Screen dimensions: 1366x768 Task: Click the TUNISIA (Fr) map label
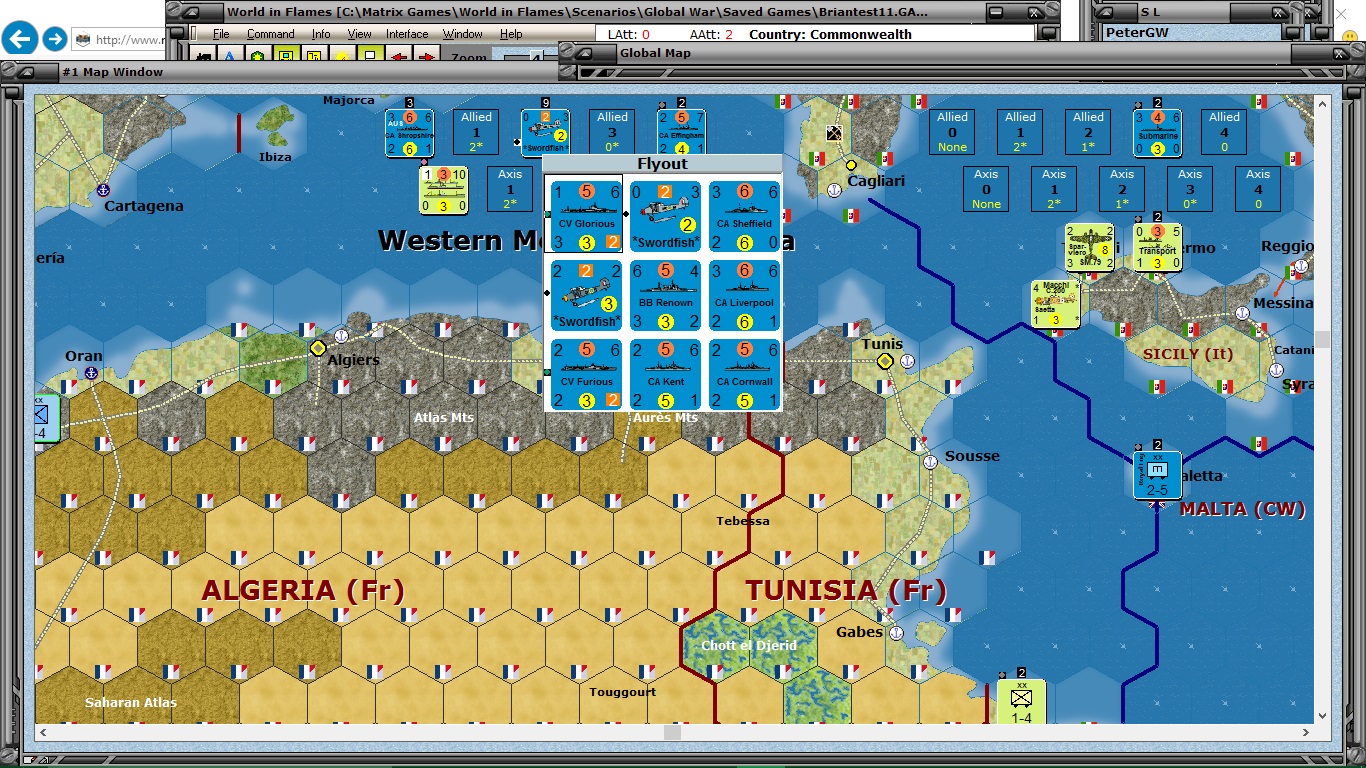(846, 590)
